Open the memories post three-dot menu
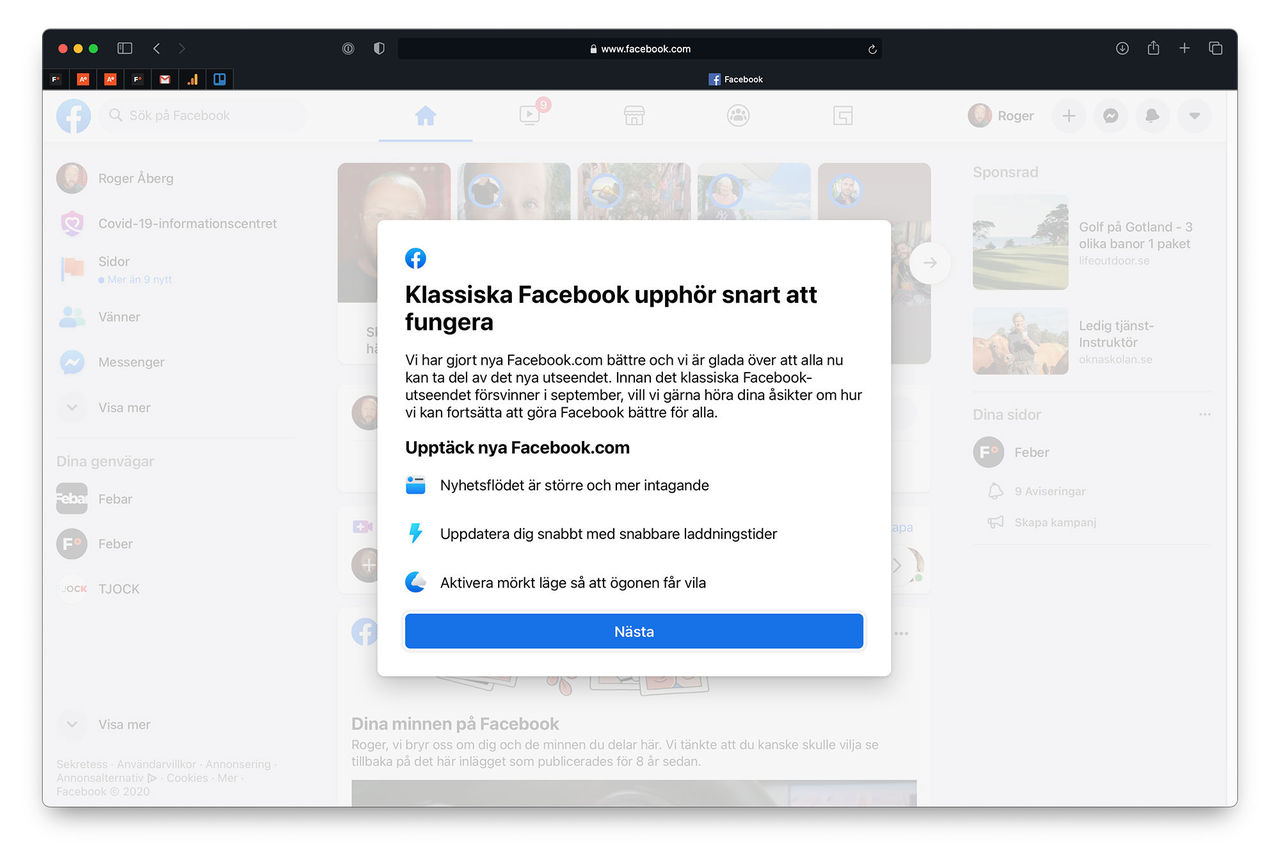The width and height of the screenshot is (1280, 863). (x=902, y=633)
